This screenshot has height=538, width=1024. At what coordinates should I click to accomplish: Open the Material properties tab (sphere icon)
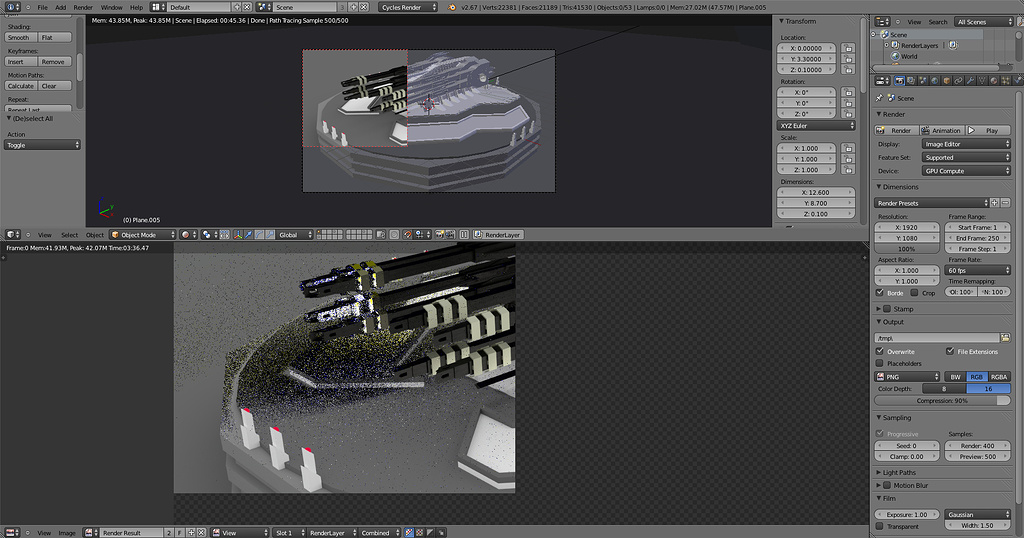tap(994, 80)
